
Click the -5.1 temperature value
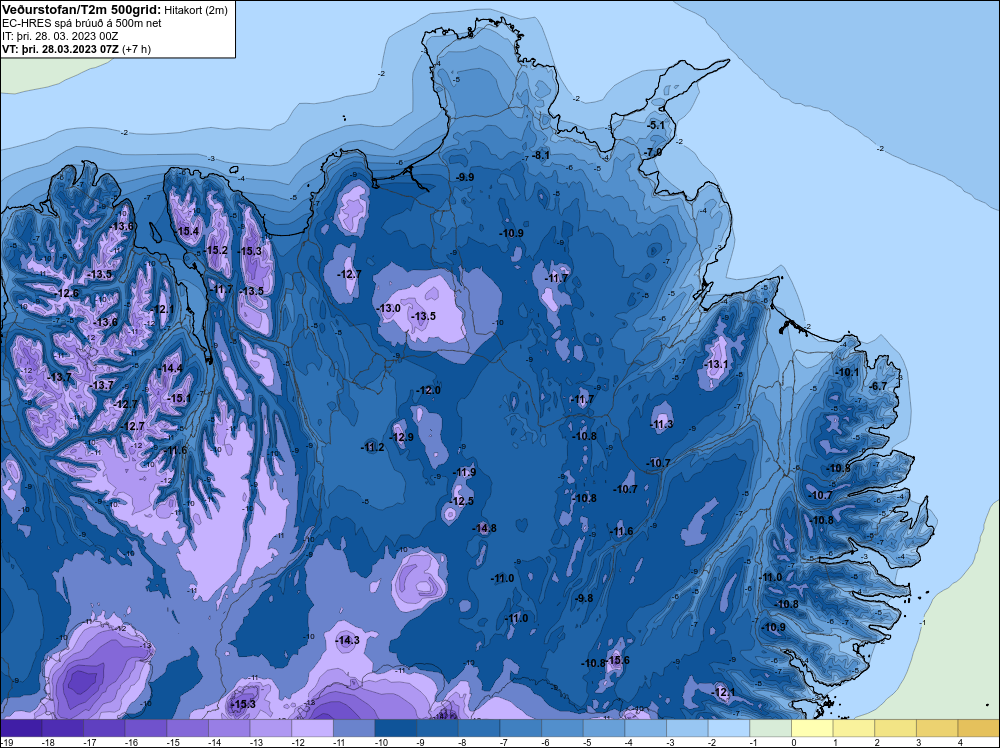point(656,126)
